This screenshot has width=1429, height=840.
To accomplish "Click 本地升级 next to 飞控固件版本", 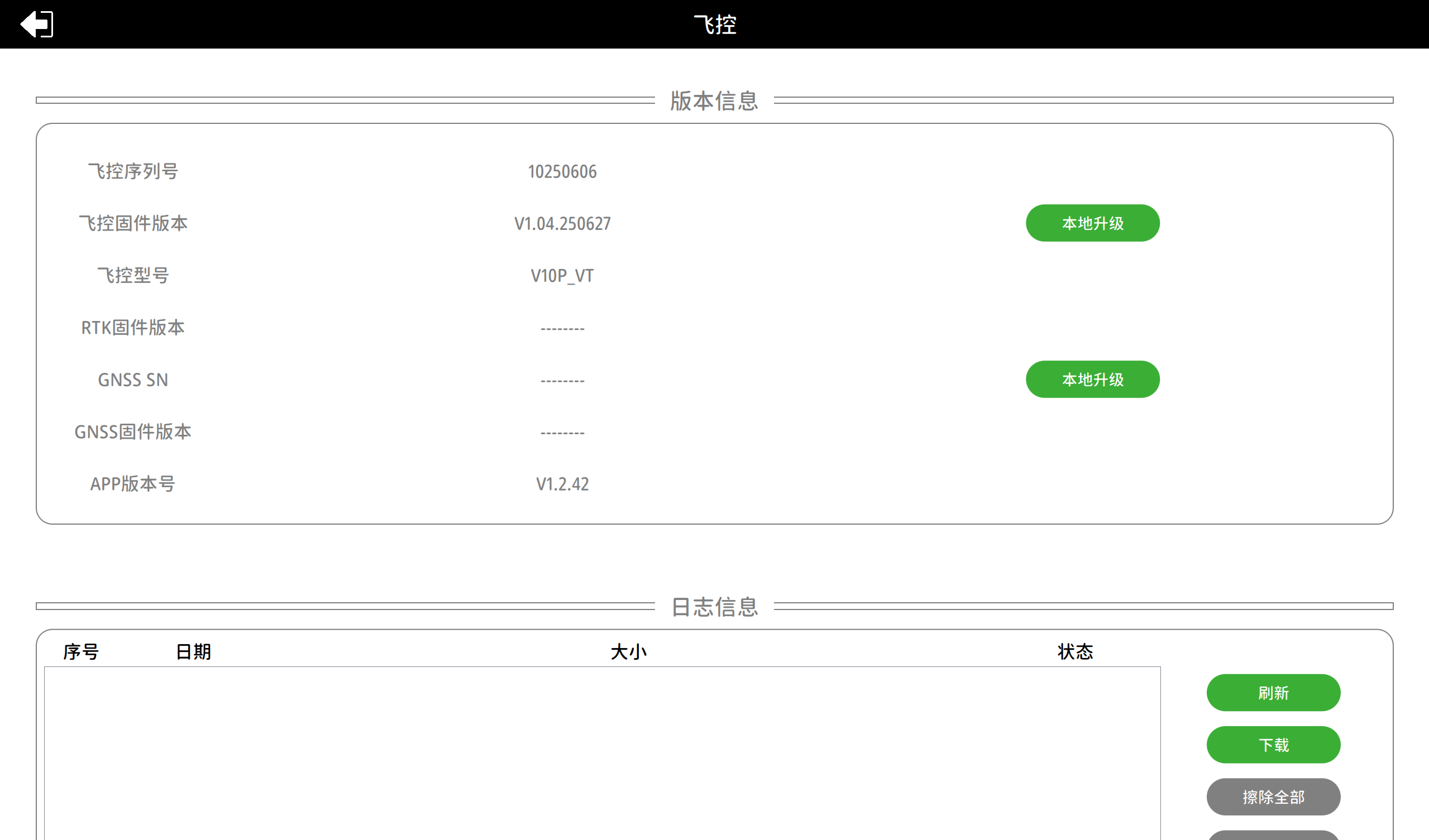I will pyautogui.click(x=1092, y=223).
